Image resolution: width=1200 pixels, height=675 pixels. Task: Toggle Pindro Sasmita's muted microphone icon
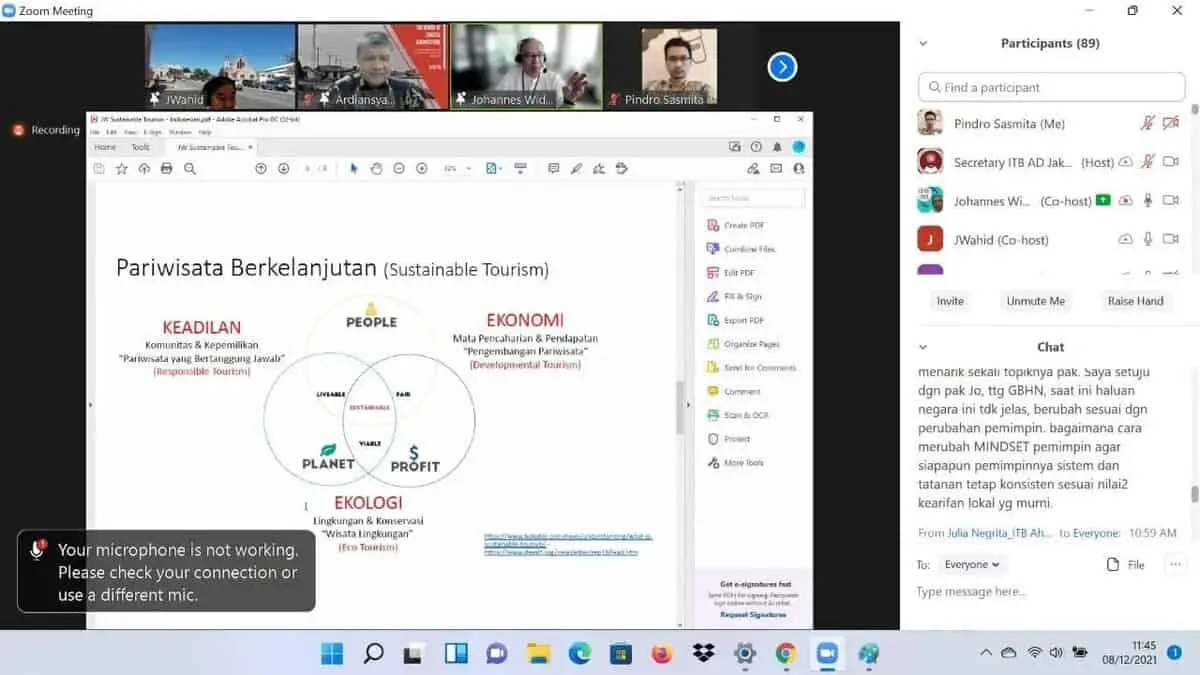click(x=1148, y=124)
